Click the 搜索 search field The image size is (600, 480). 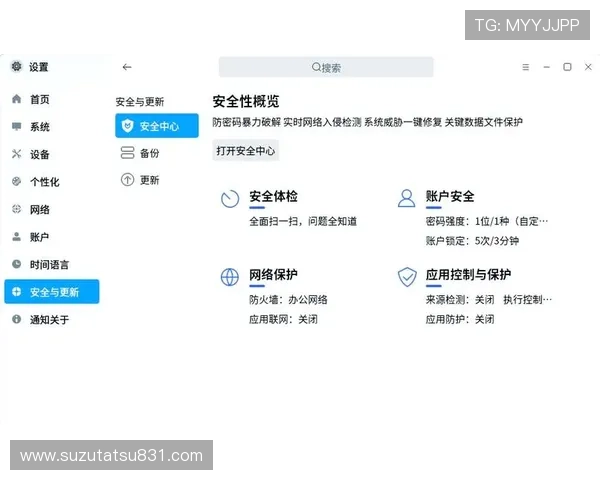click(326, 67)
